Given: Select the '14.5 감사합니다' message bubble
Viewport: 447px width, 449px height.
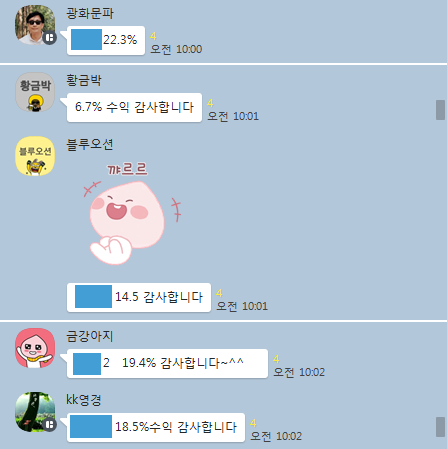Looking at the screenshot, I should (x=139, y=297).
